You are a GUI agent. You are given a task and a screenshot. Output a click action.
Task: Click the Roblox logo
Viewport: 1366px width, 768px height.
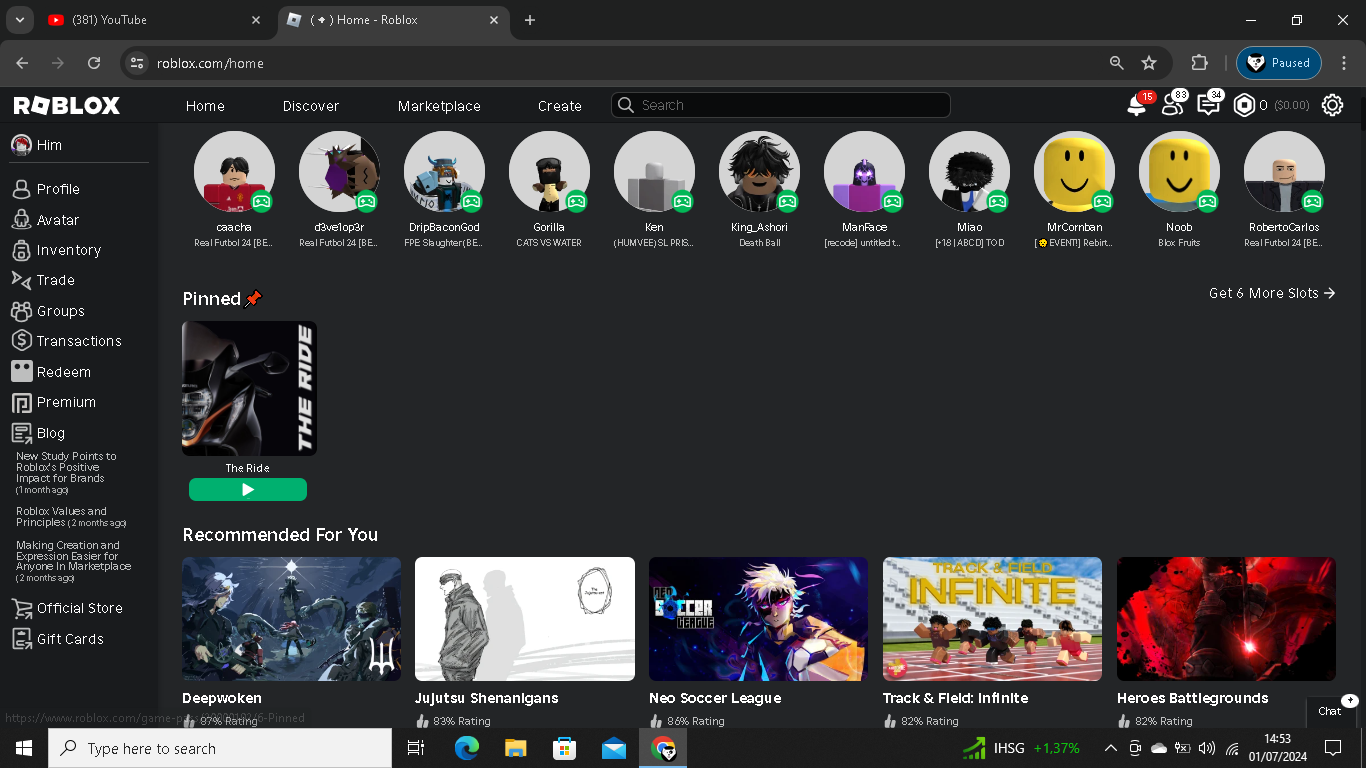tap(67, 105)
